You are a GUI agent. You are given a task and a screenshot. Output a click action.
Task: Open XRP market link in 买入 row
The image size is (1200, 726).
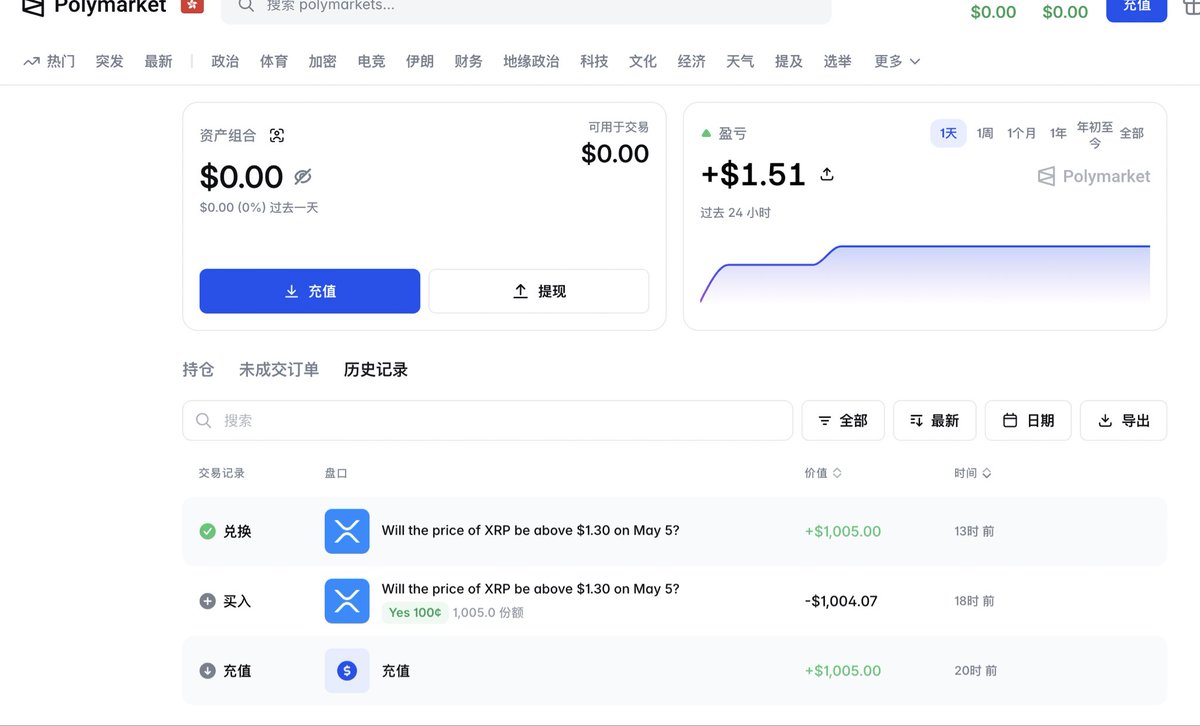point(530,589)
